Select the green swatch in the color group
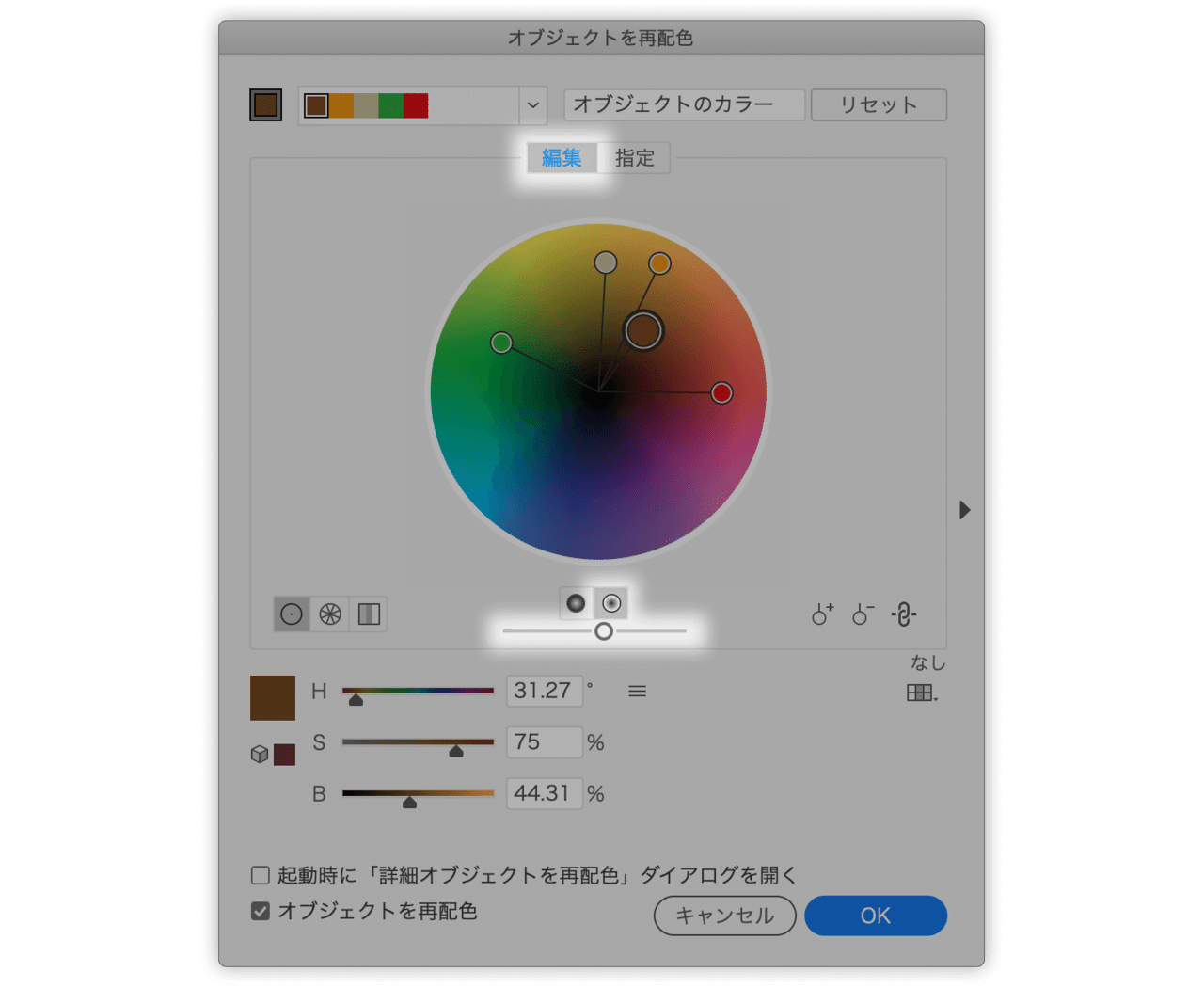The width and height of the screenshot is (1204, 988). click(391, 105)
